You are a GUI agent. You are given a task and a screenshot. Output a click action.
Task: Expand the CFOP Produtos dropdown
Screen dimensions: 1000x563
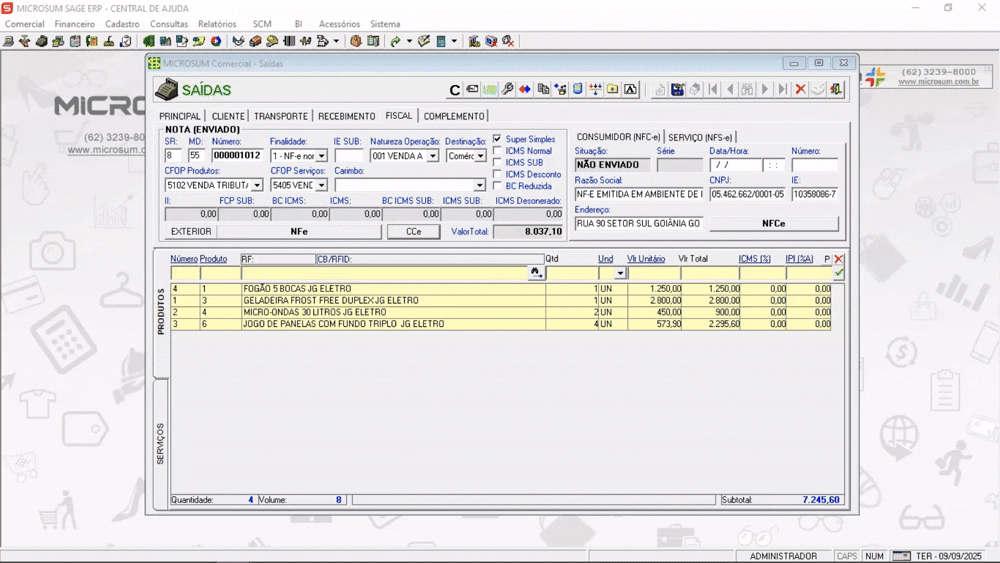pyautogui.click(x=257, y=185)
